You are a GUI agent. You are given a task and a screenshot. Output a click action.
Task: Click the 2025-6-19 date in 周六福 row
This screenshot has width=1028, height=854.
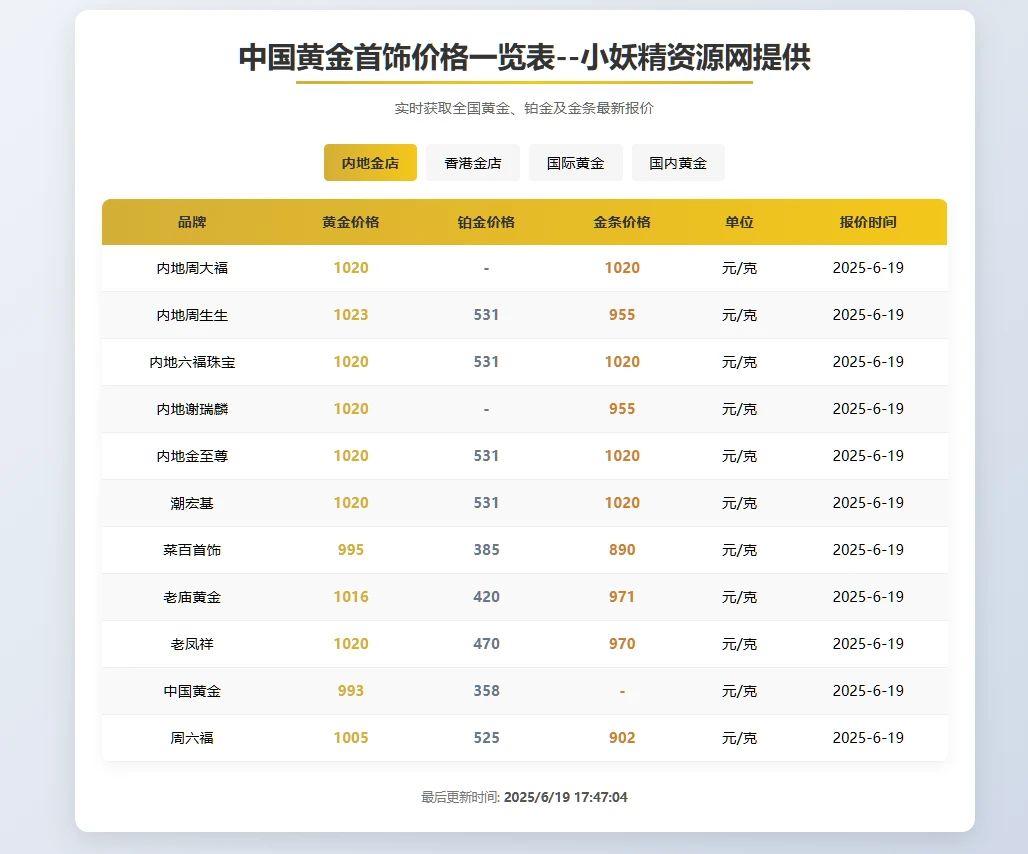(868, 737)
